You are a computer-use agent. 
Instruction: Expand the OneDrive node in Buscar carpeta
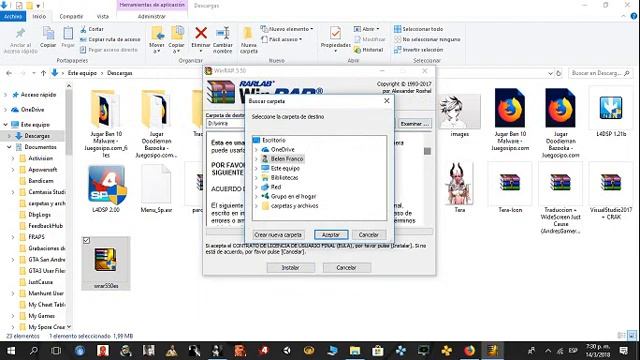point(256,150)
